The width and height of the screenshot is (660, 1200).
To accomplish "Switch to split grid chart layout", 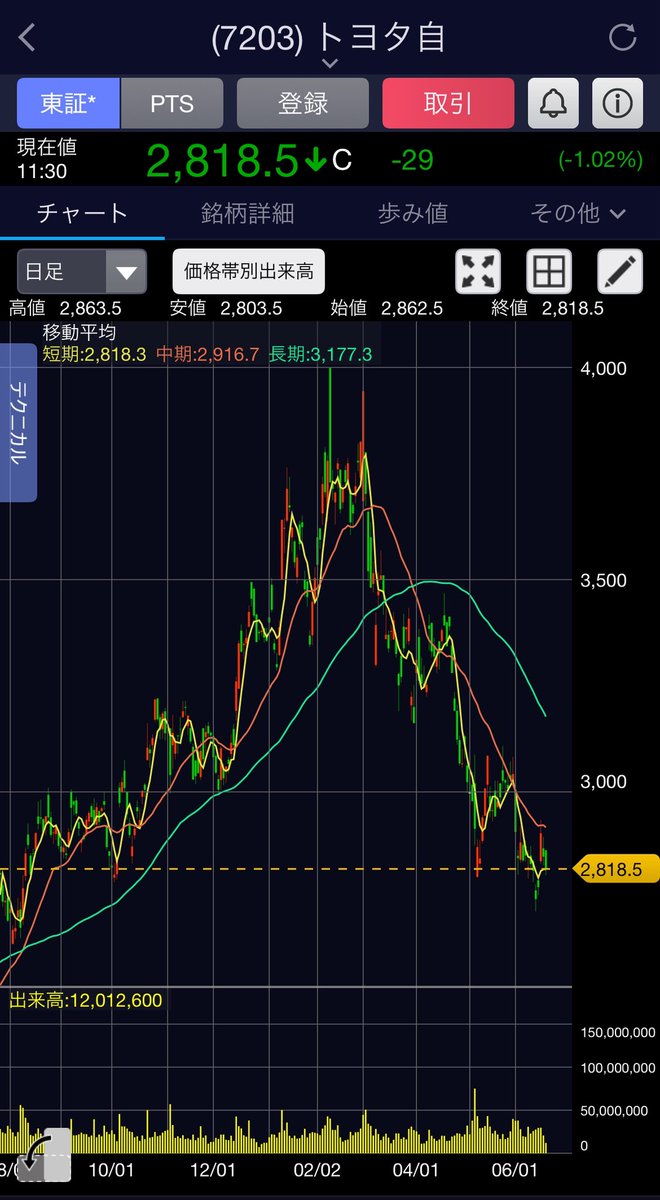I will pos(549,271).
